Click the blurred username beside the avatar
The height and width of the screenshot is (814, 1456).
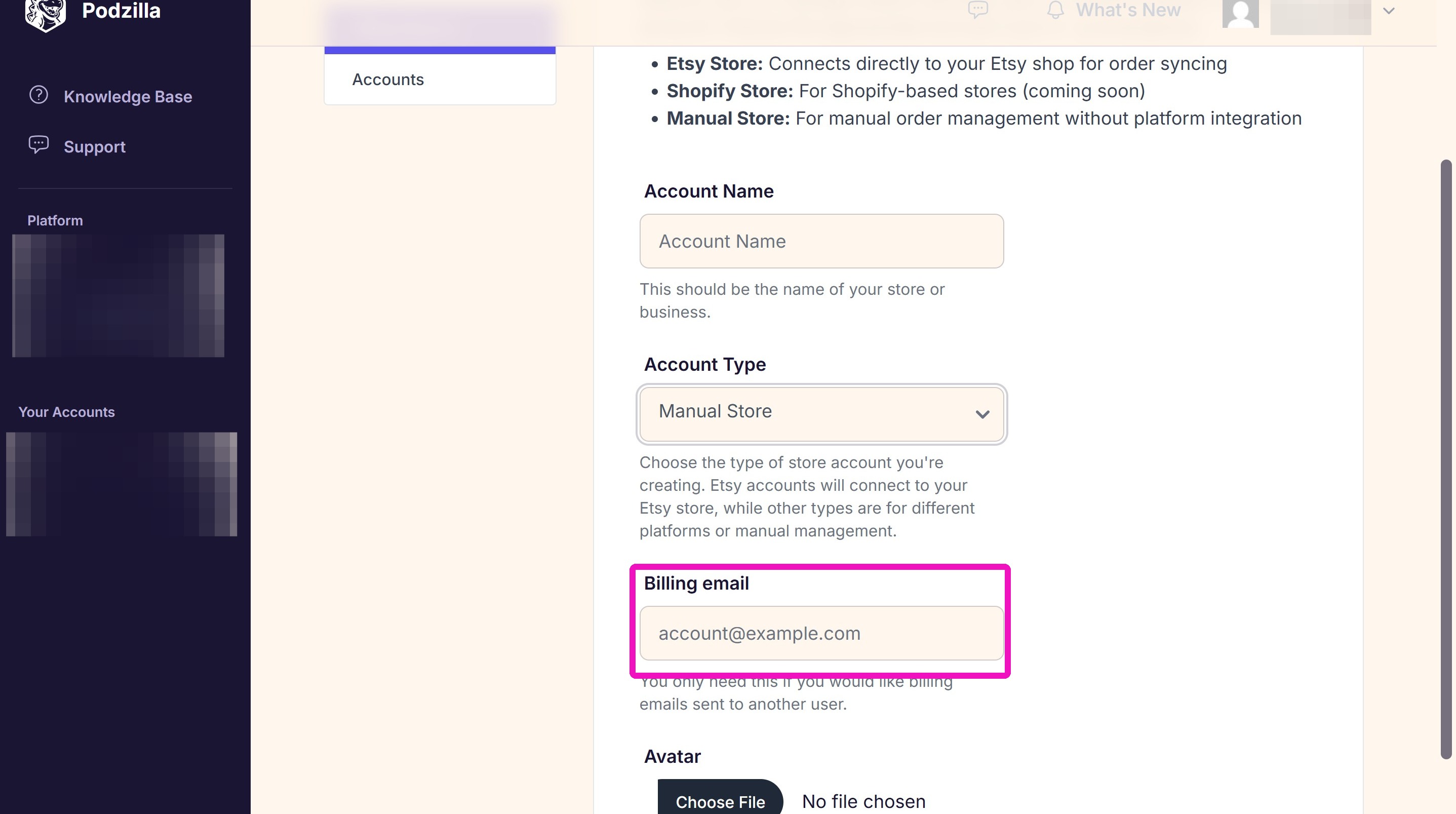(1320, 17)
